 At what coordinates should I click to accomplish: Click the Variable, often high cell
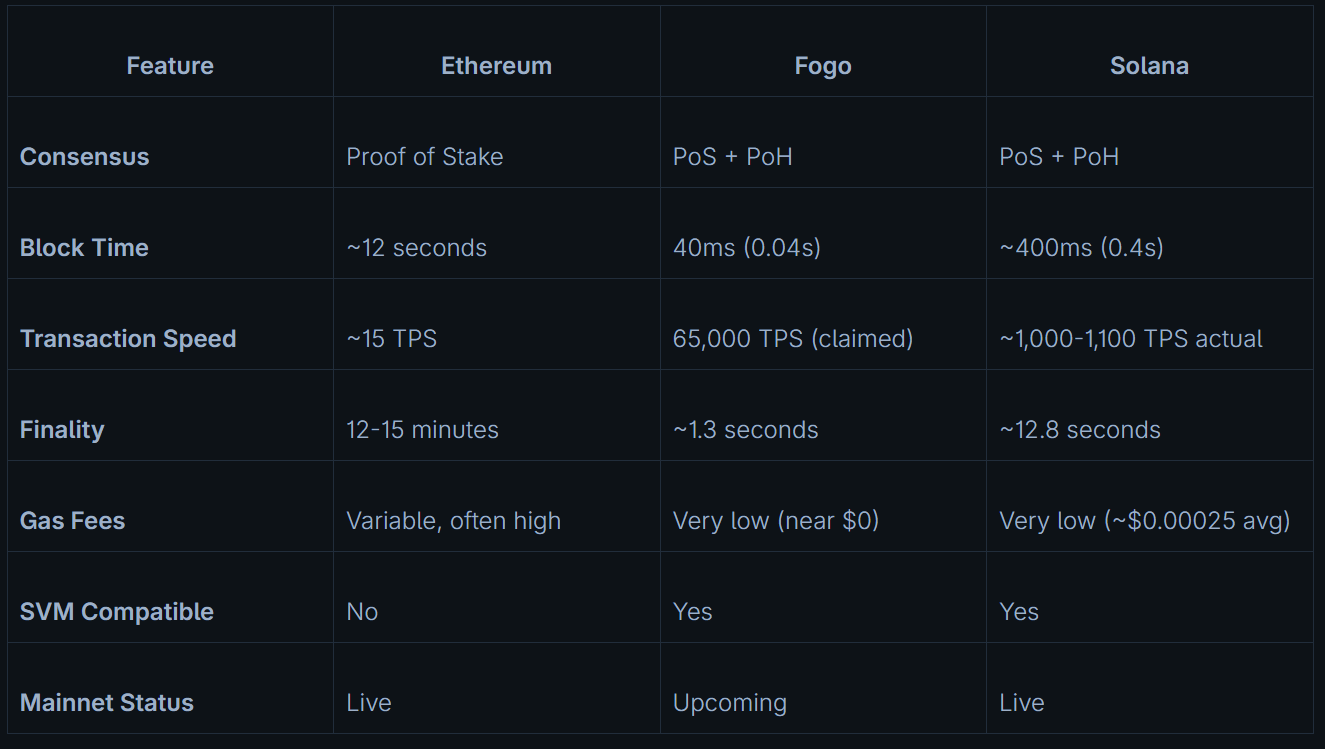tap(454, 521)
